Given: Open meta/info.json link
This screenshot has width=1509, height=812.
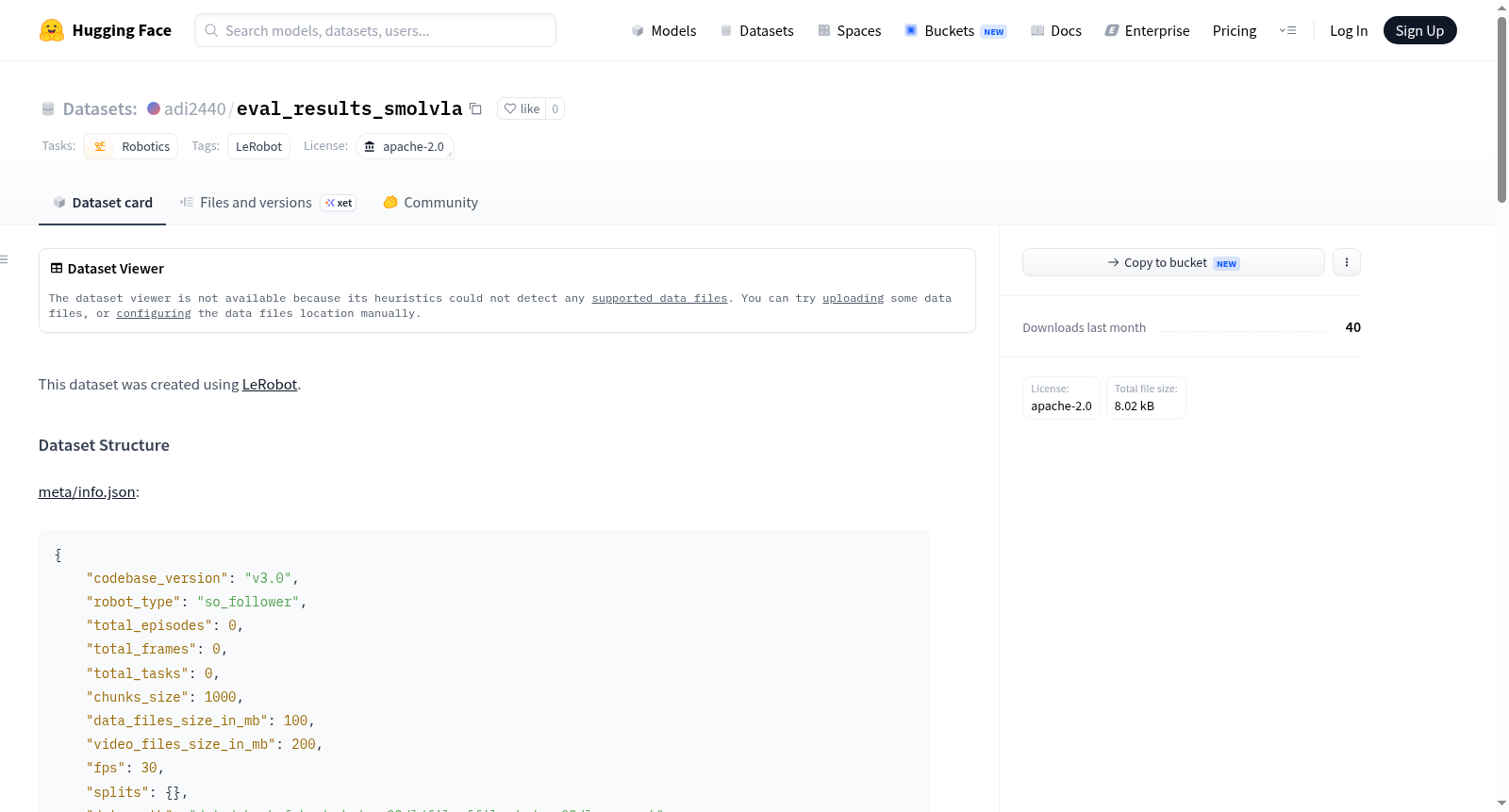Looking at the screenshot, I should pyautogui.click(x=87, y=491).
